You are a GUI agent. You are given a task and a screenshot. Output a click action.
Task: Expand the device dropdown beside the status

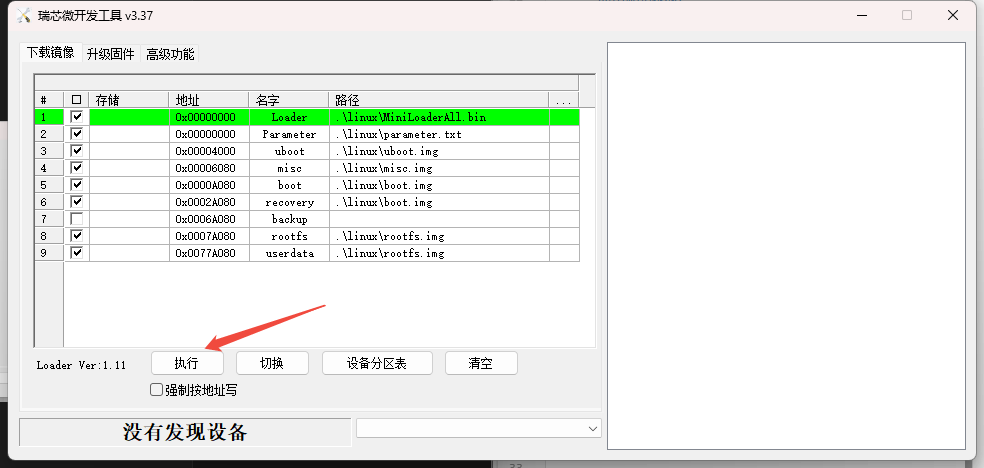point(591,428)
